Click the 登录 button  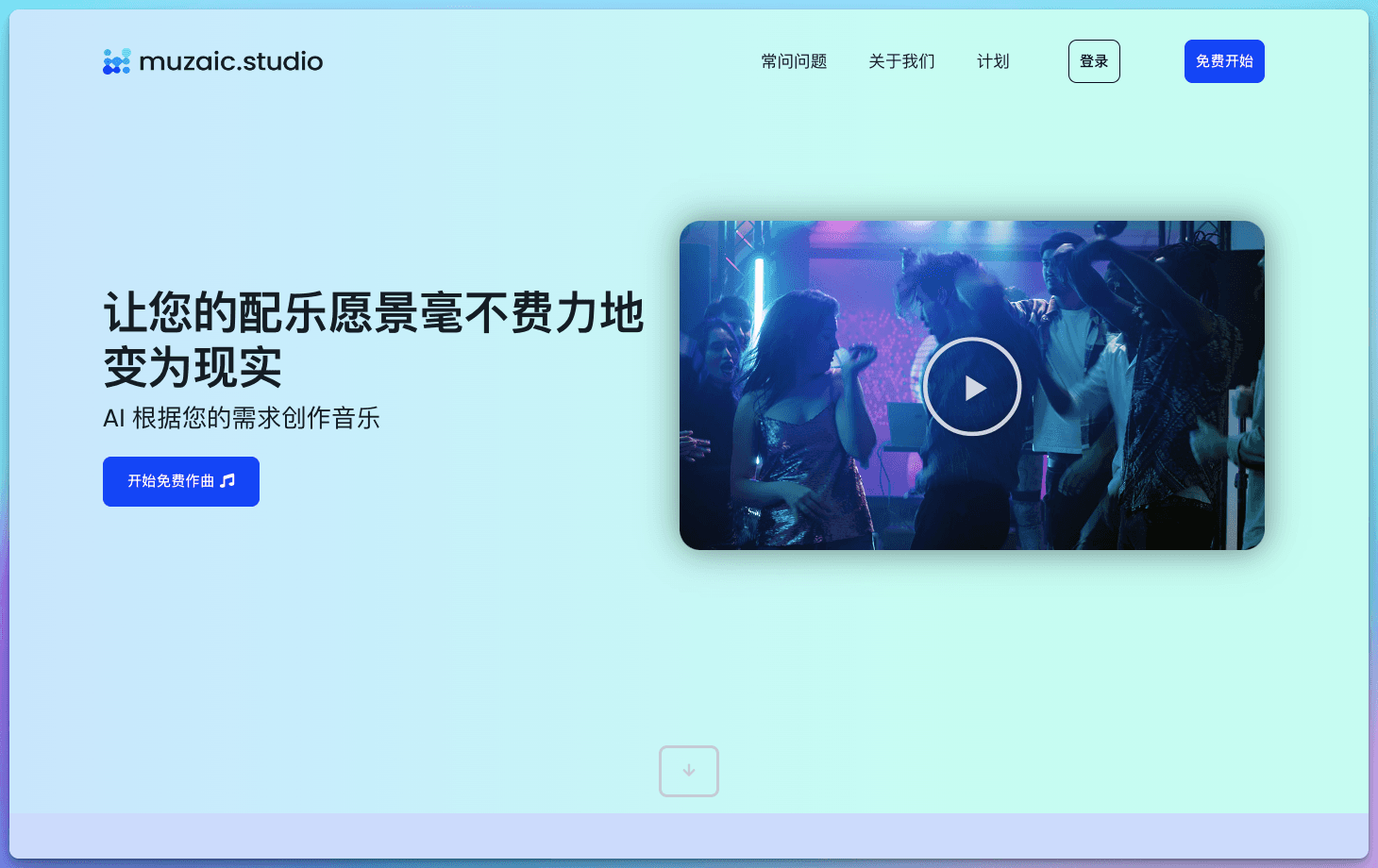1094,61
